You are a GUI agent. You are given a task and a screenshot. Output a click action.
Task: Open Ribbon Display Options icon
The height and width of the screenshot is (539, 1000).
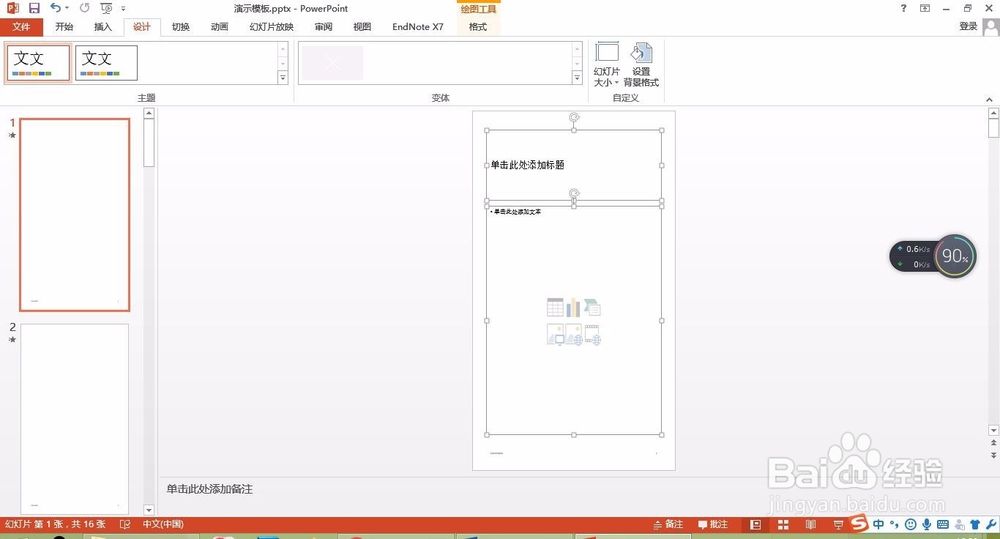[x=925, y=8]
